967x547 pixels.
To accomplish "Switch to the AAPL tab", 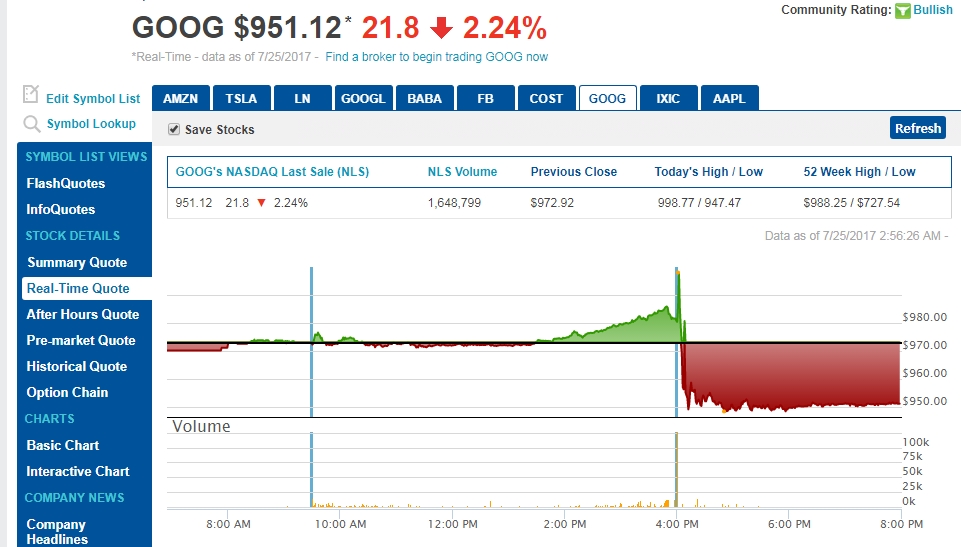I will click(x=730, y=98).
